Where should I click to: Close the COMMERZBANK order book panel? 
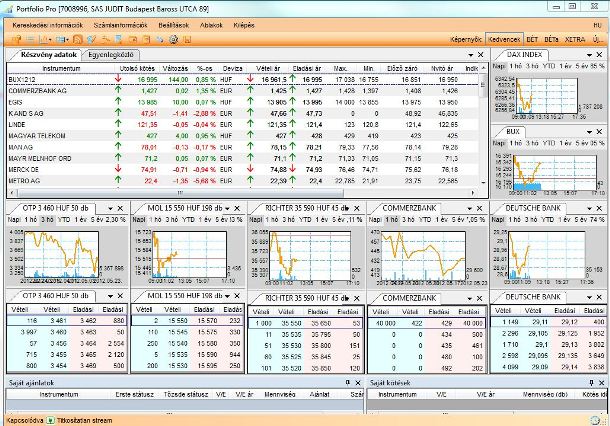click(479, 298)
